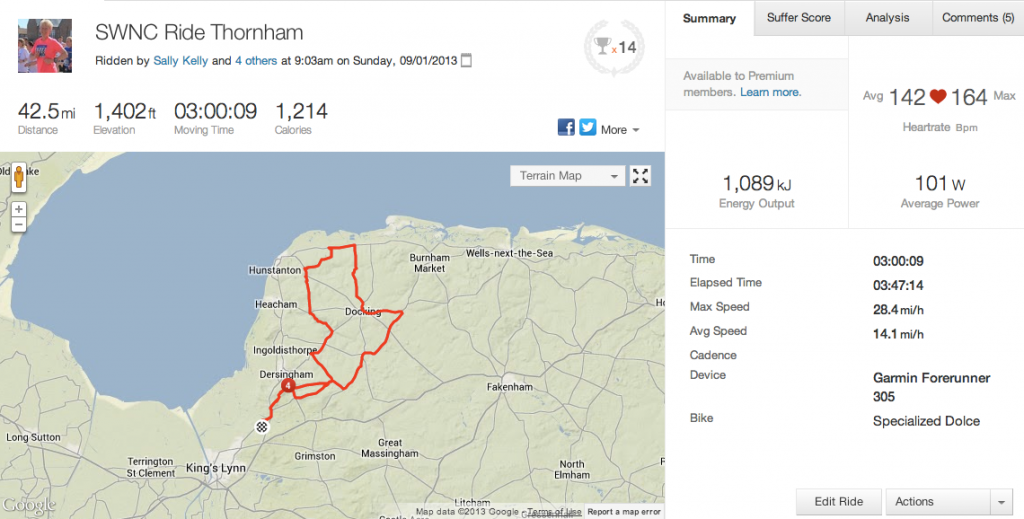Click the red segment marker numbered 4
Viewport: 1024px width, 519px height.
coord(288,385)
